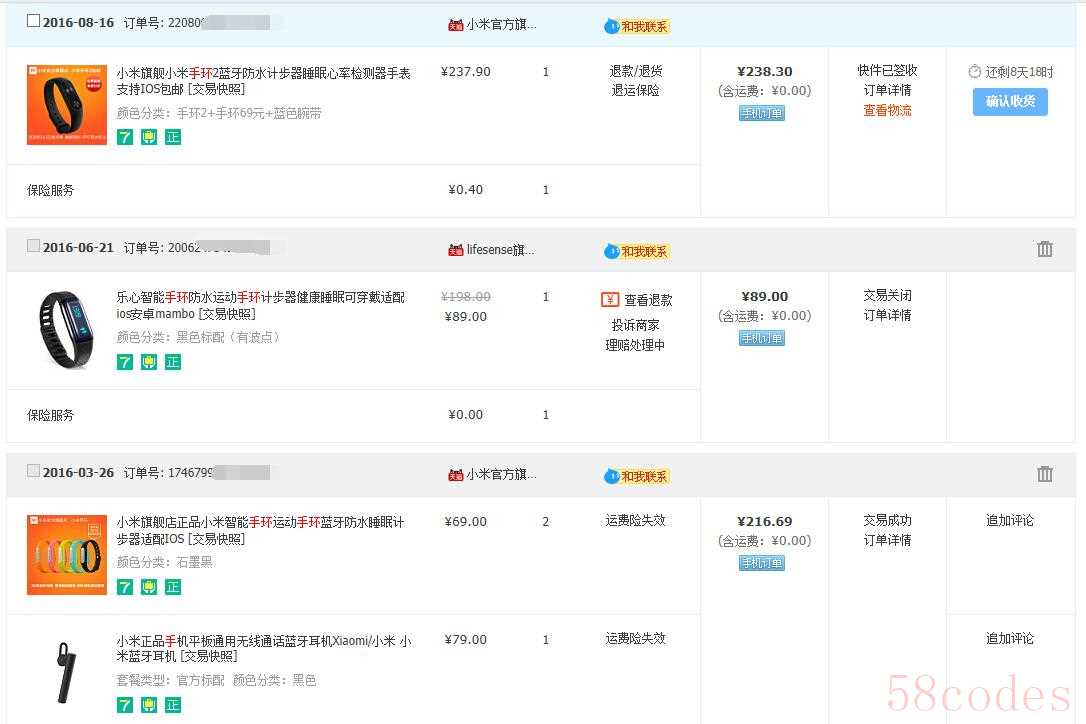1086x724 pixels.
Task: Open 订单详情 for the ¥216.69 order
Action: click(x=887, y=540)
